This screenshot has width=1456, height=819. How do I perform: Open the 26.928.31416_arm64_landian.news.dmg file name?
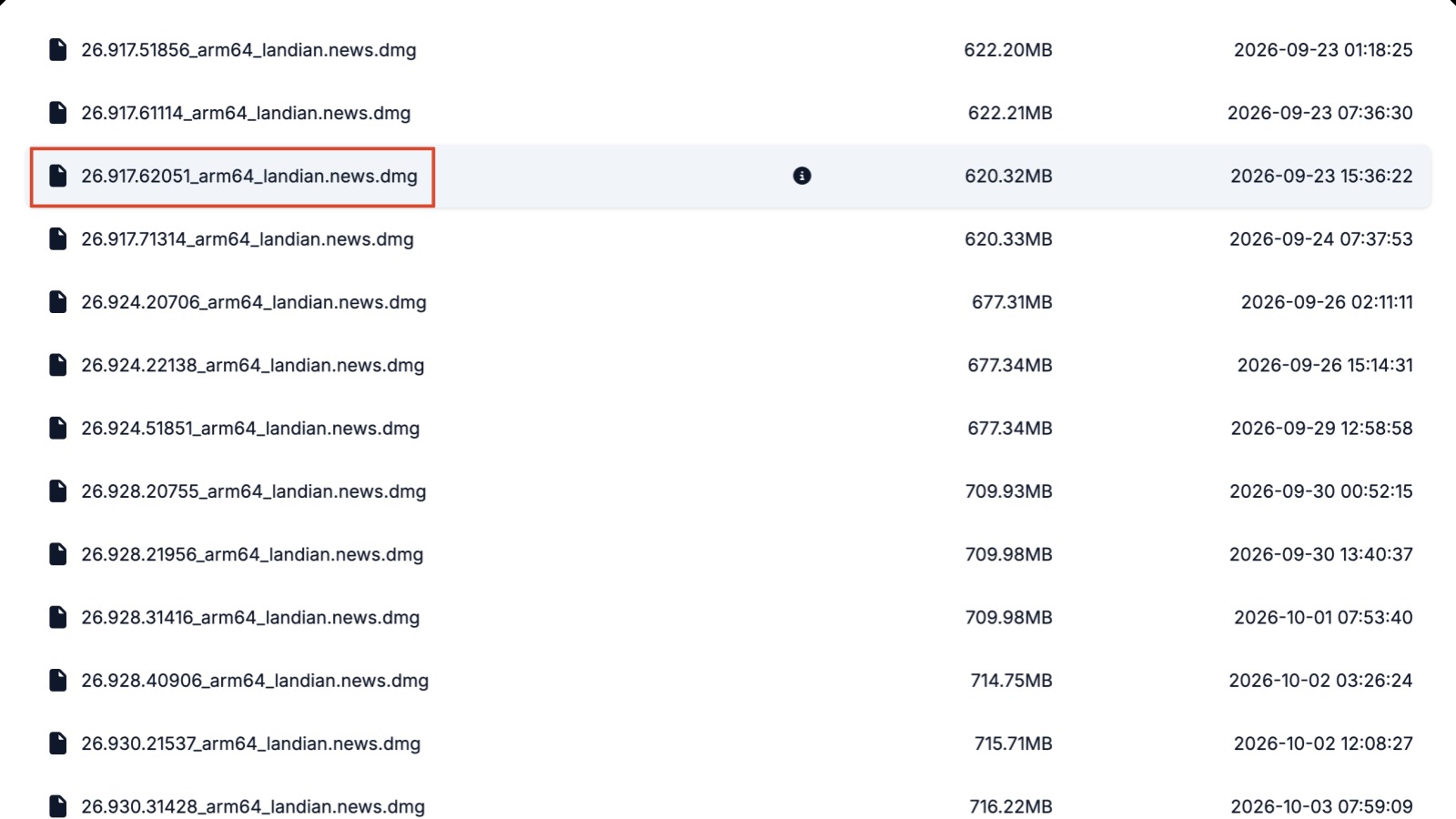[250, 617]
